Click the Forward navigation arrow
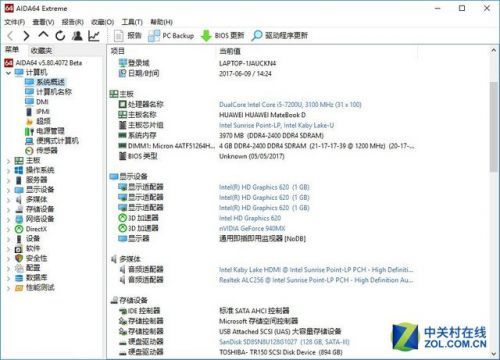 [26, 36]
